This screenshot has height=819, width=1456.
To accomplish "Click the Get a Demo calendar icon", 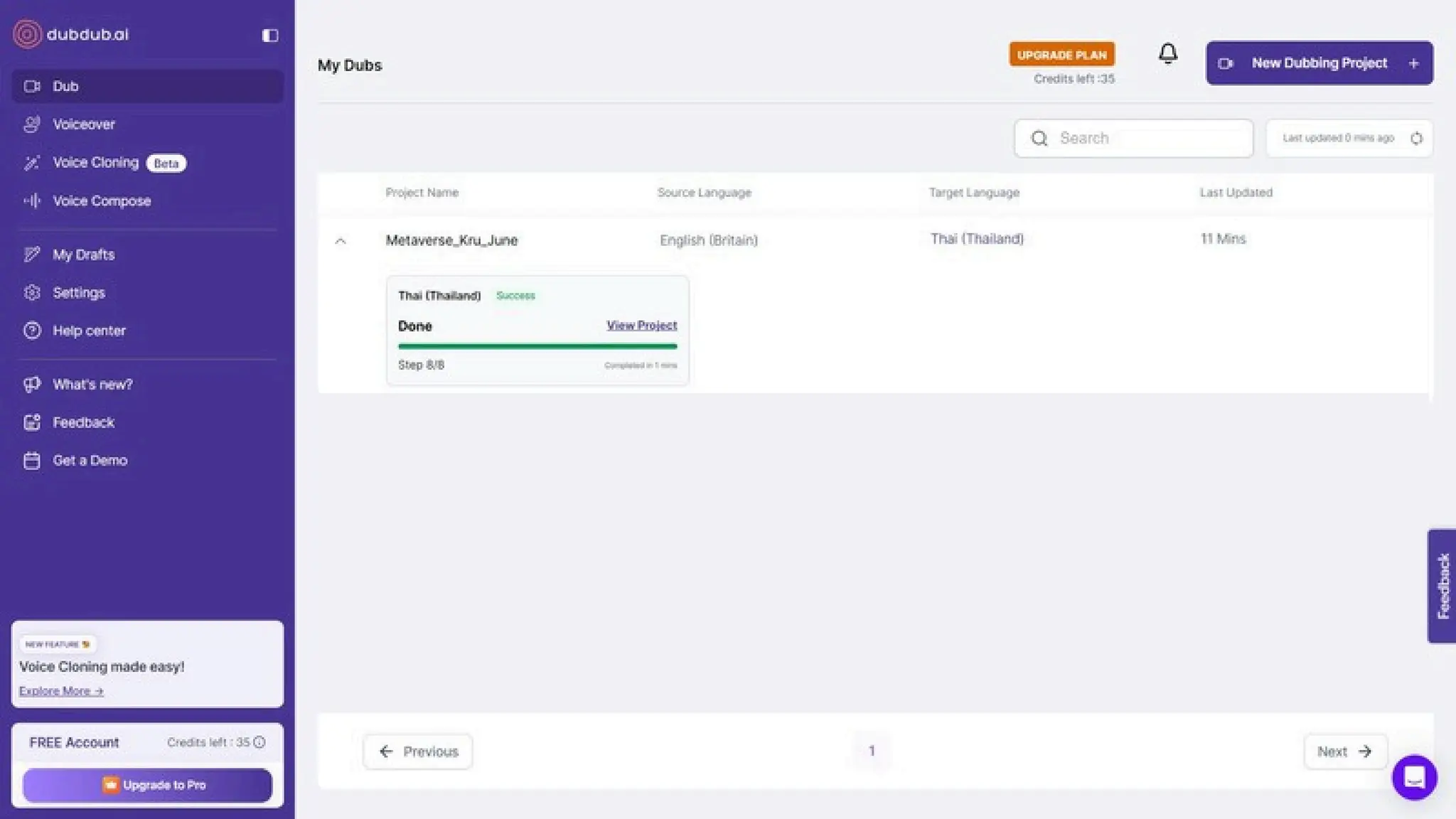I will coord(32,461).
